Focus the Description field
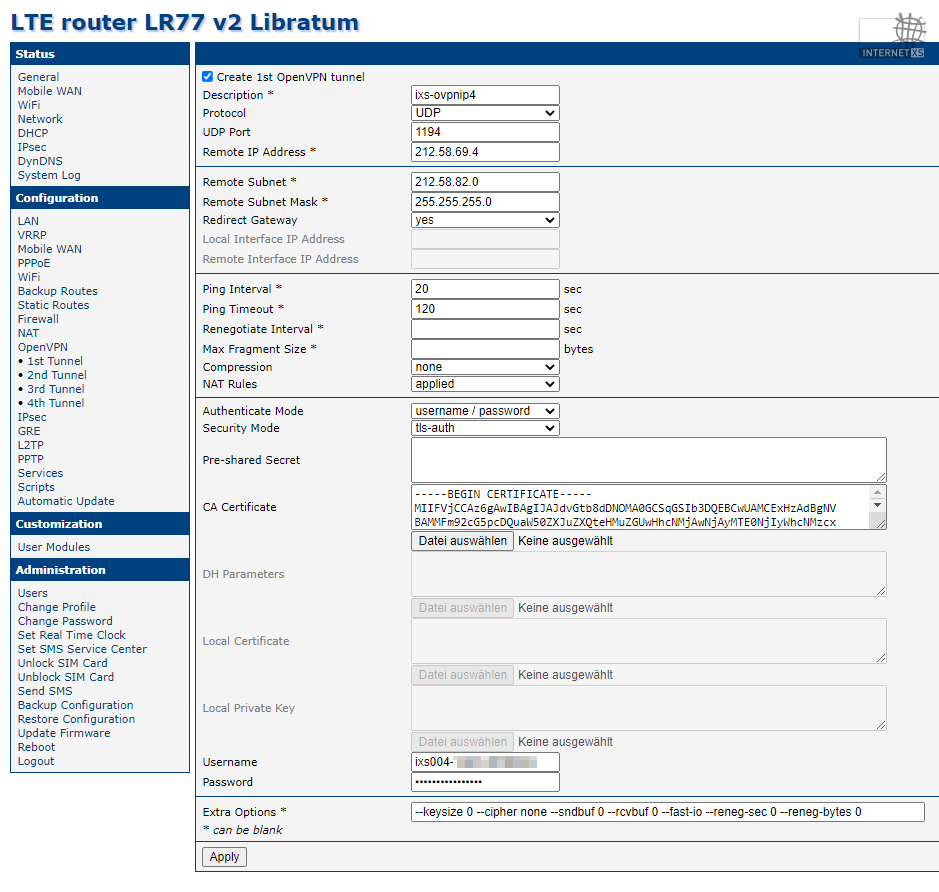 point(485,95)
